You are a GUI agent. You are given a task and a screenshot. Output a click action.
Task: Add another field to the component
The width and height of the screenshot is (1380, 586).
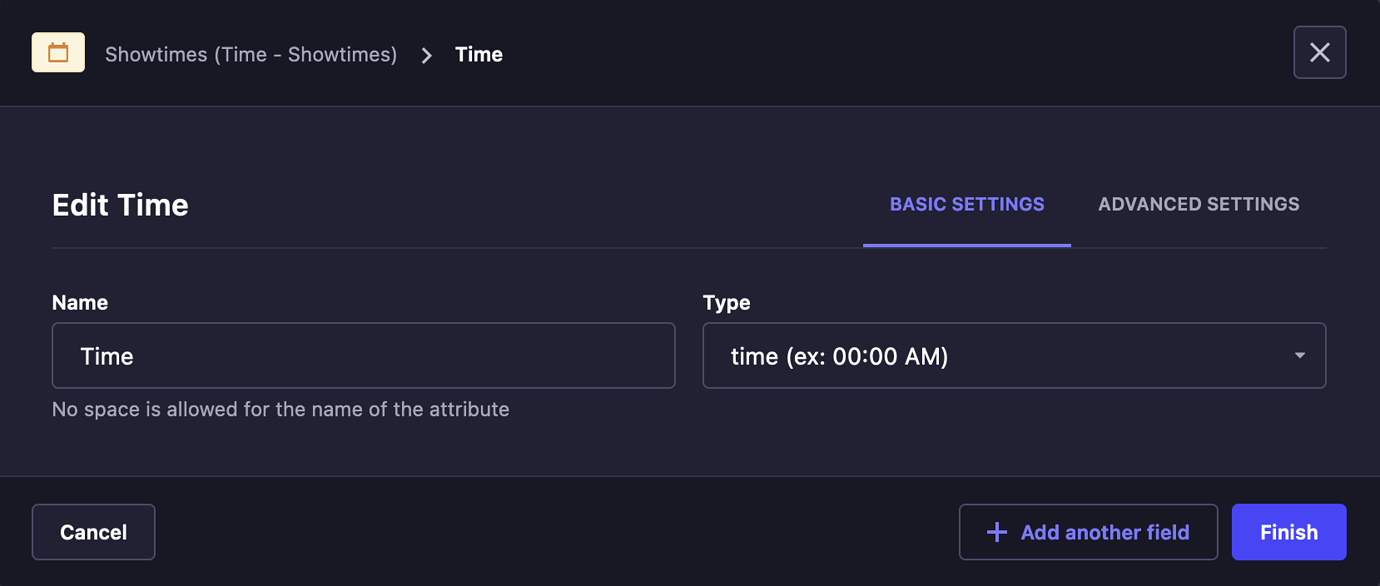click(1088, 532)
